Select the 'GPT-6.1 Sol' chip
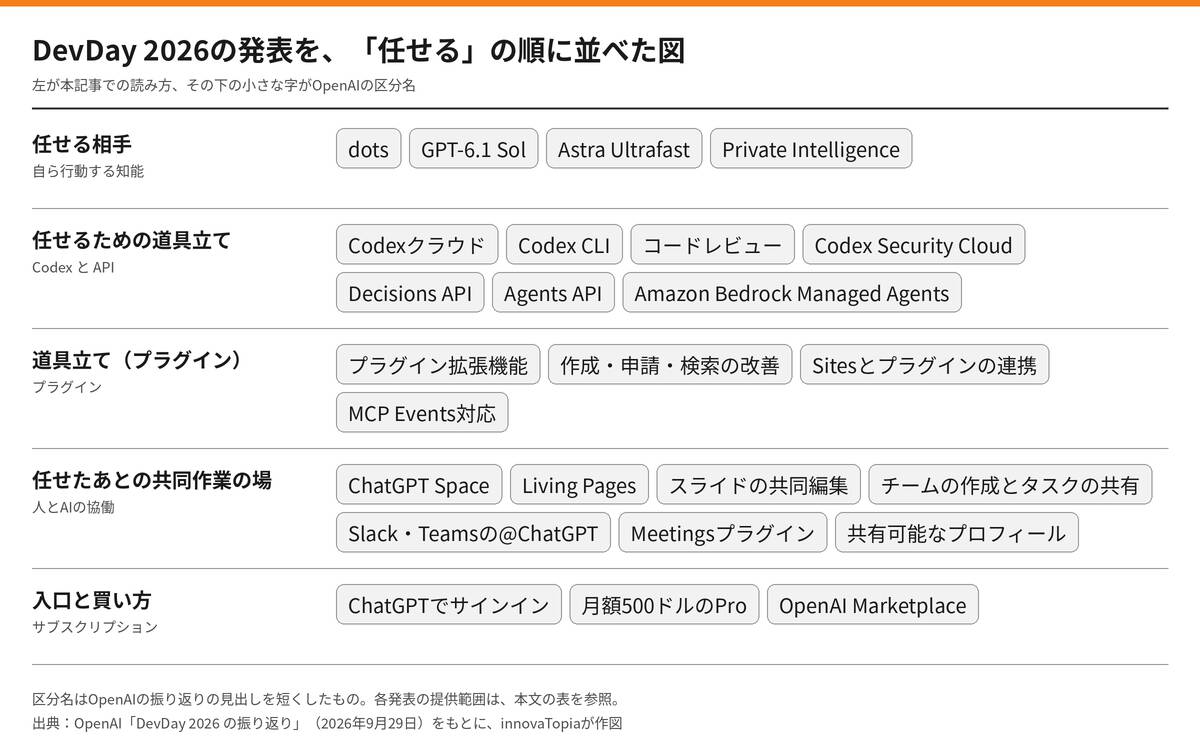This screenshot has width=1200, height=744. pos(473,149)
